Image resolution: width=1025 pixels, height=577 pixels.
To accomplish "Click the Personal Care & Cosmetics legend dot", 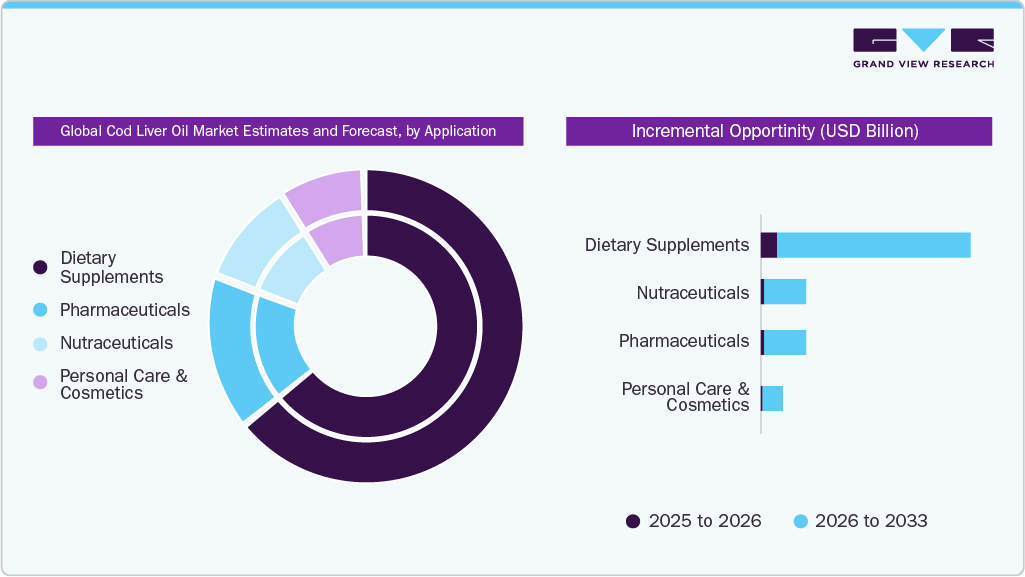I will pyautogui.click(x=41, y=382).
